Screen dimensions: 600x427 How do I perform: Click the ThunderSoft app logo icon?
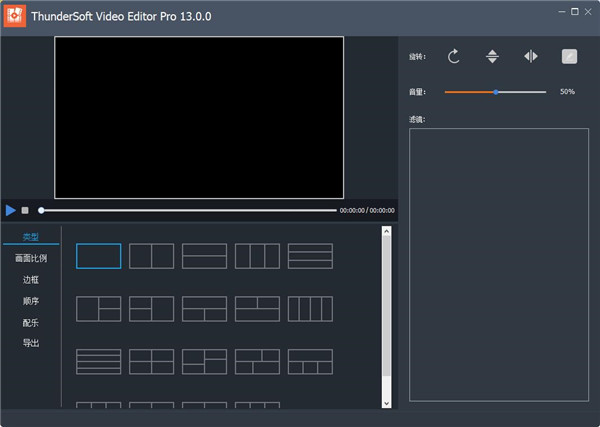[x=16, y=17]
